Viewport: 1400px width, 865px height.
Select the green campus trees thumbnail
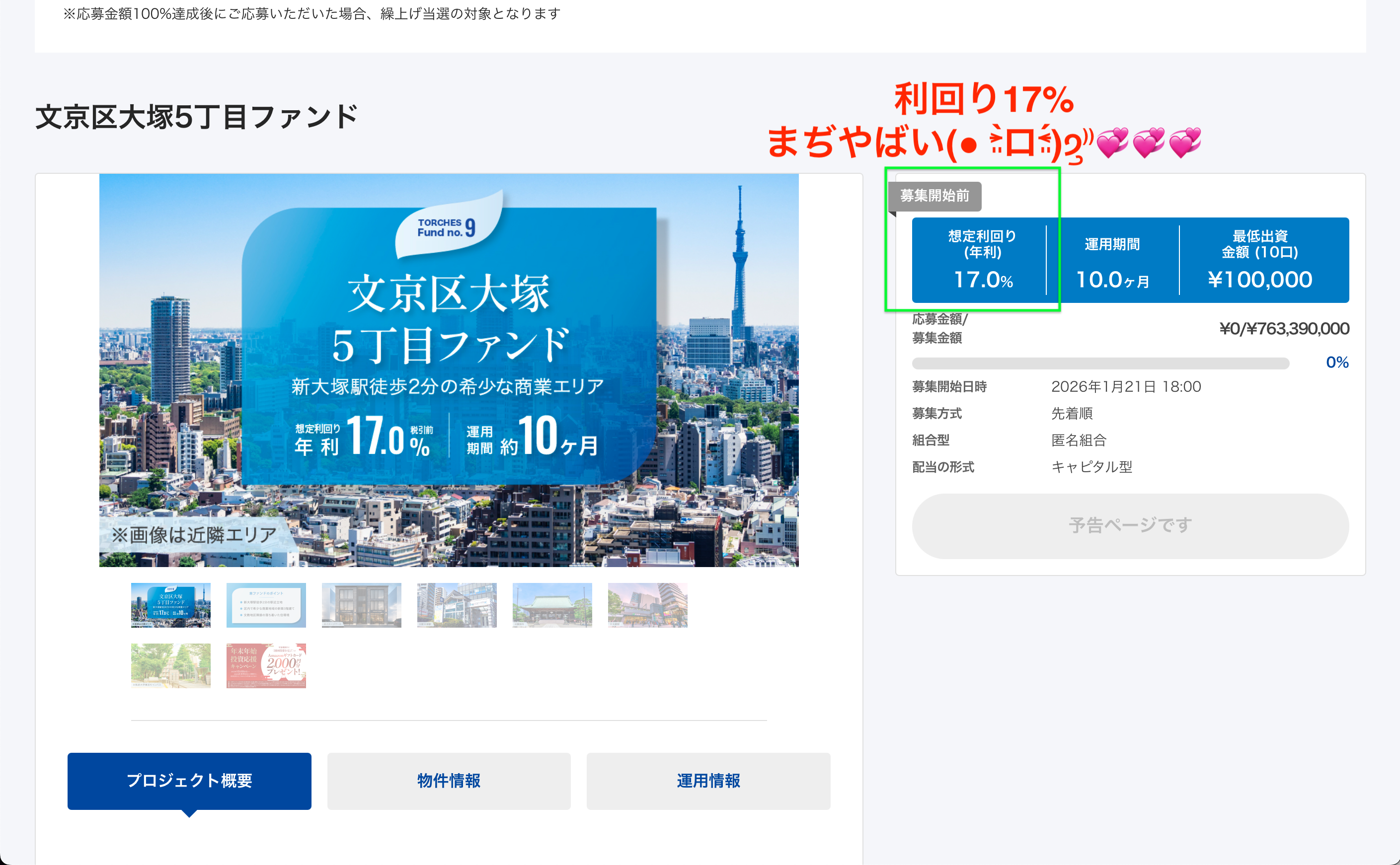pos(170,665)
